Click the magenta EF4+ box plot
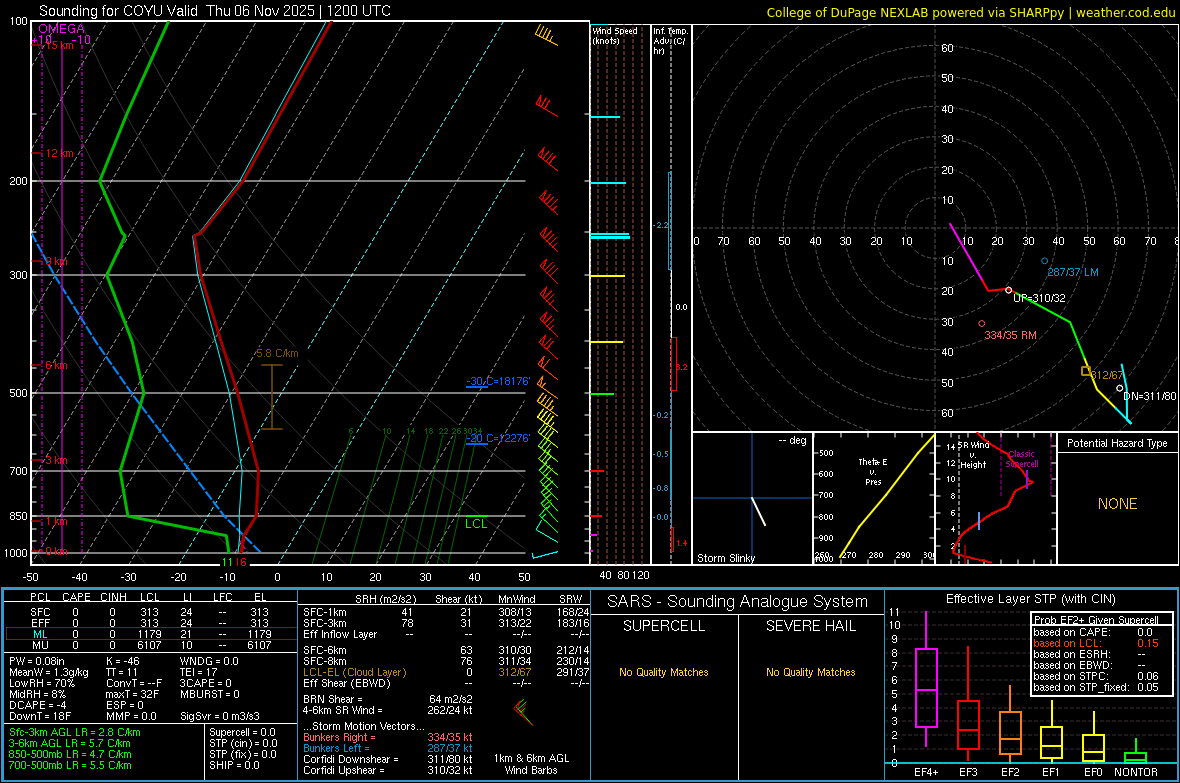 click(x=926, y=679)
